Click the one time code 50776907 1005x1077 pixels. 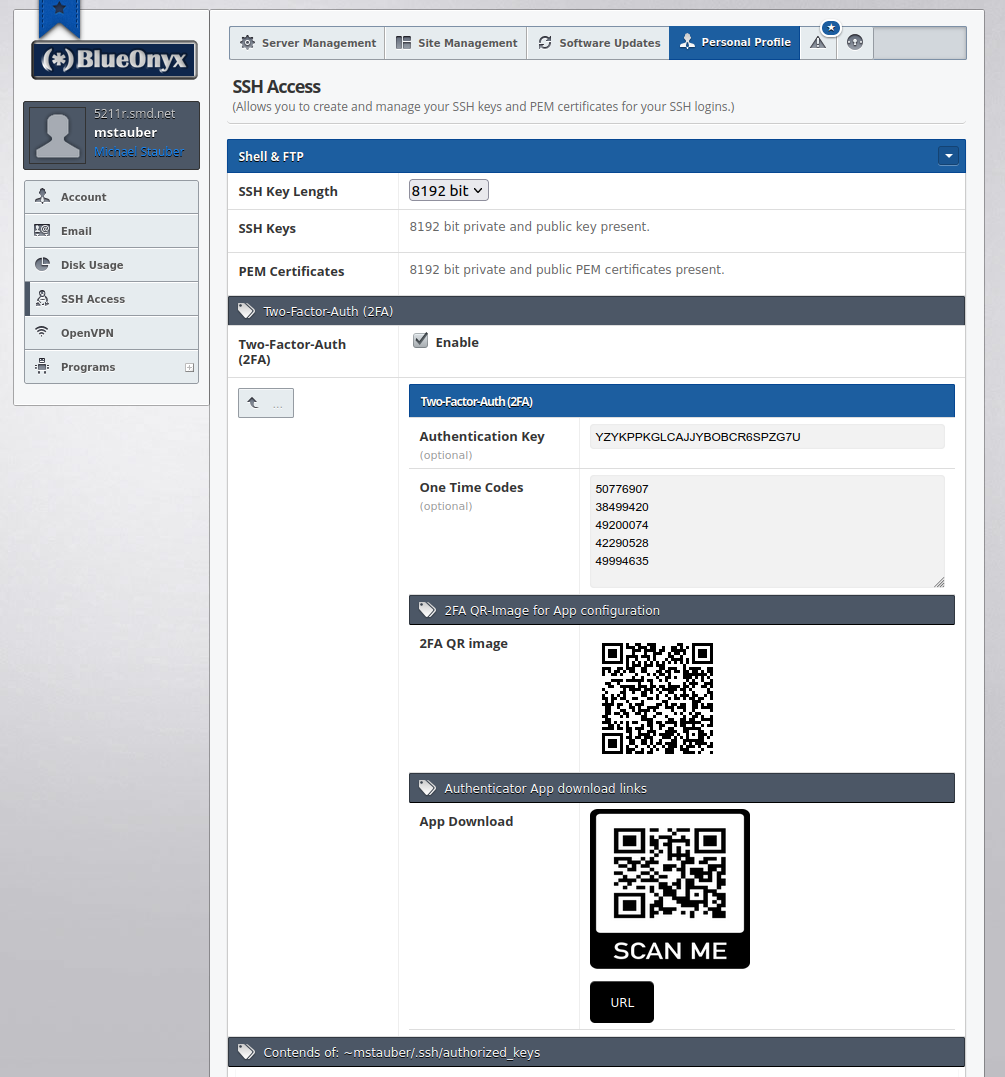(622, 489)
